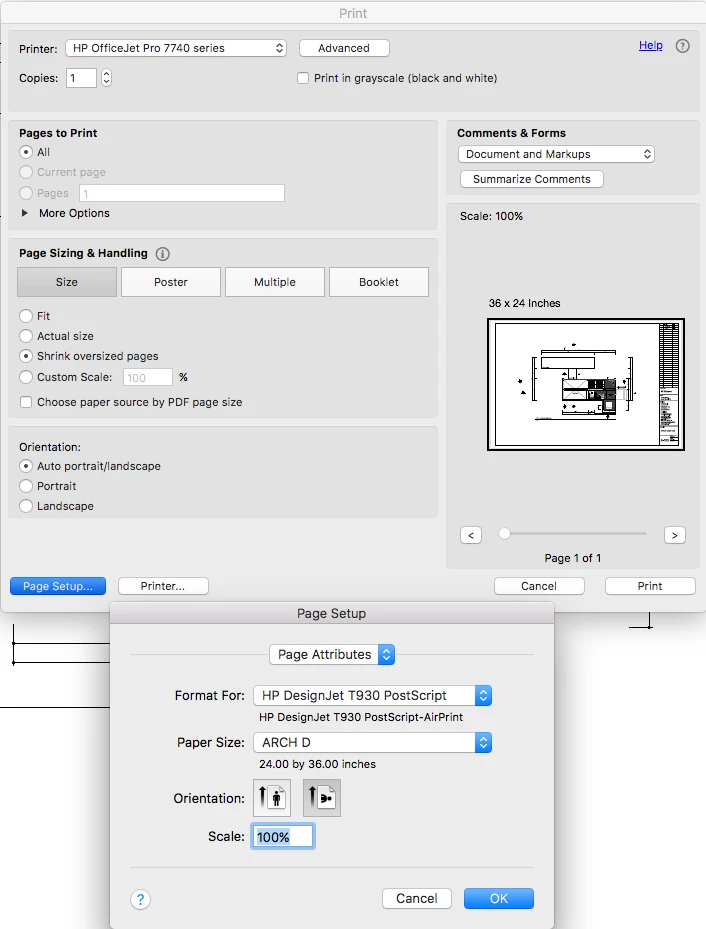This screenshot has height=929, width=706.
Task: Switch to the Multiple tab
Action: coord(275,282)
